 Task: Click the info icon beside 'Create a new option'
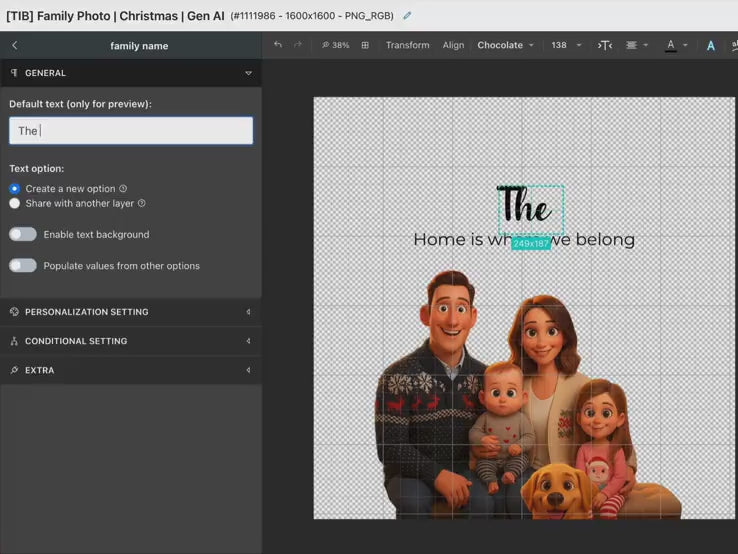pyautogui.click(x=123, y=189)
